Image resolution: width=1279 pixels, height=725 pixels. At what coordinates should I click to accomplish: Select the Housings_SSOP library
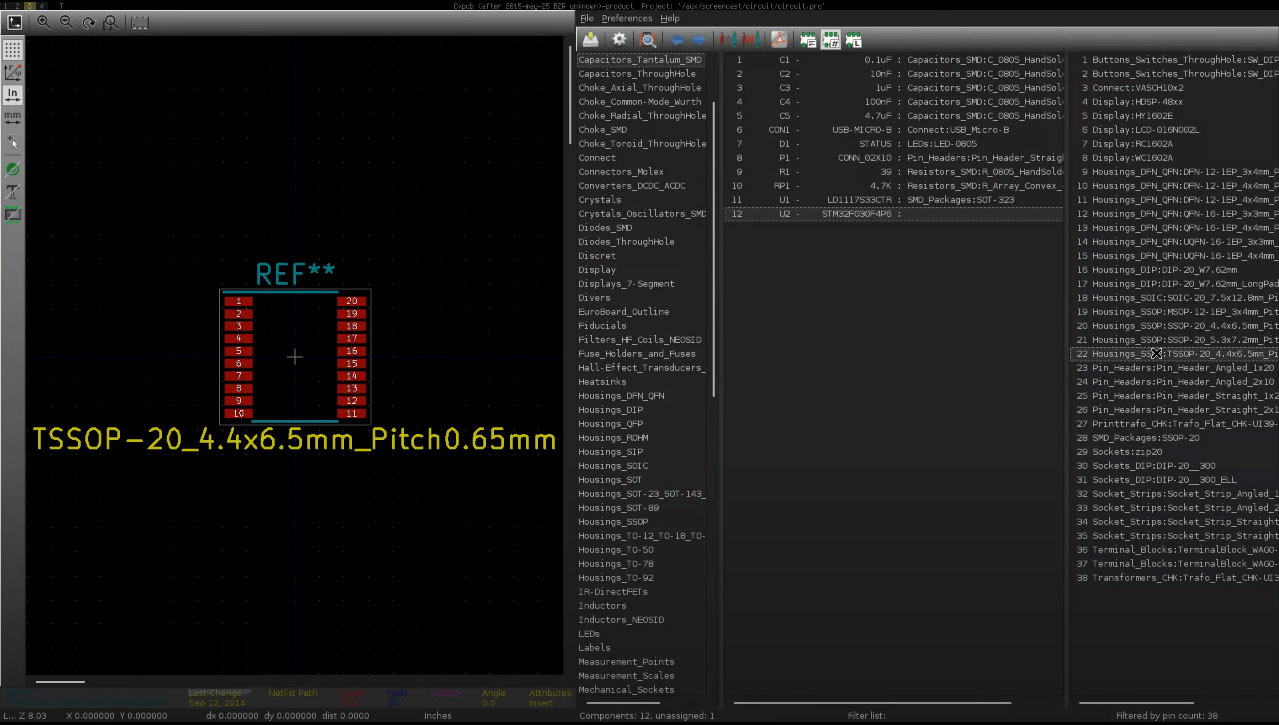(613, 522)
